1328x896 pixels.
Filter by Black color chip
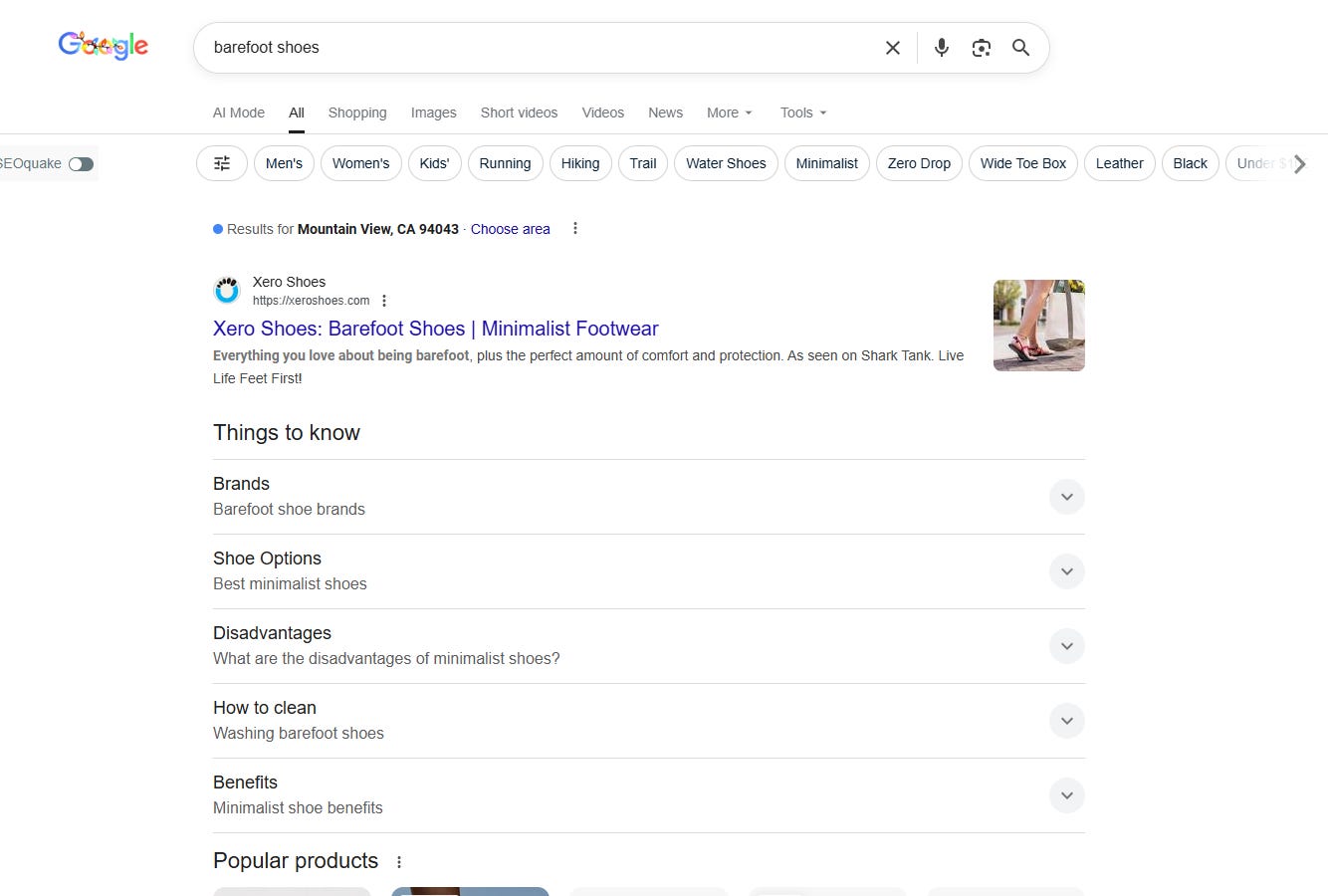point(1191,163)
